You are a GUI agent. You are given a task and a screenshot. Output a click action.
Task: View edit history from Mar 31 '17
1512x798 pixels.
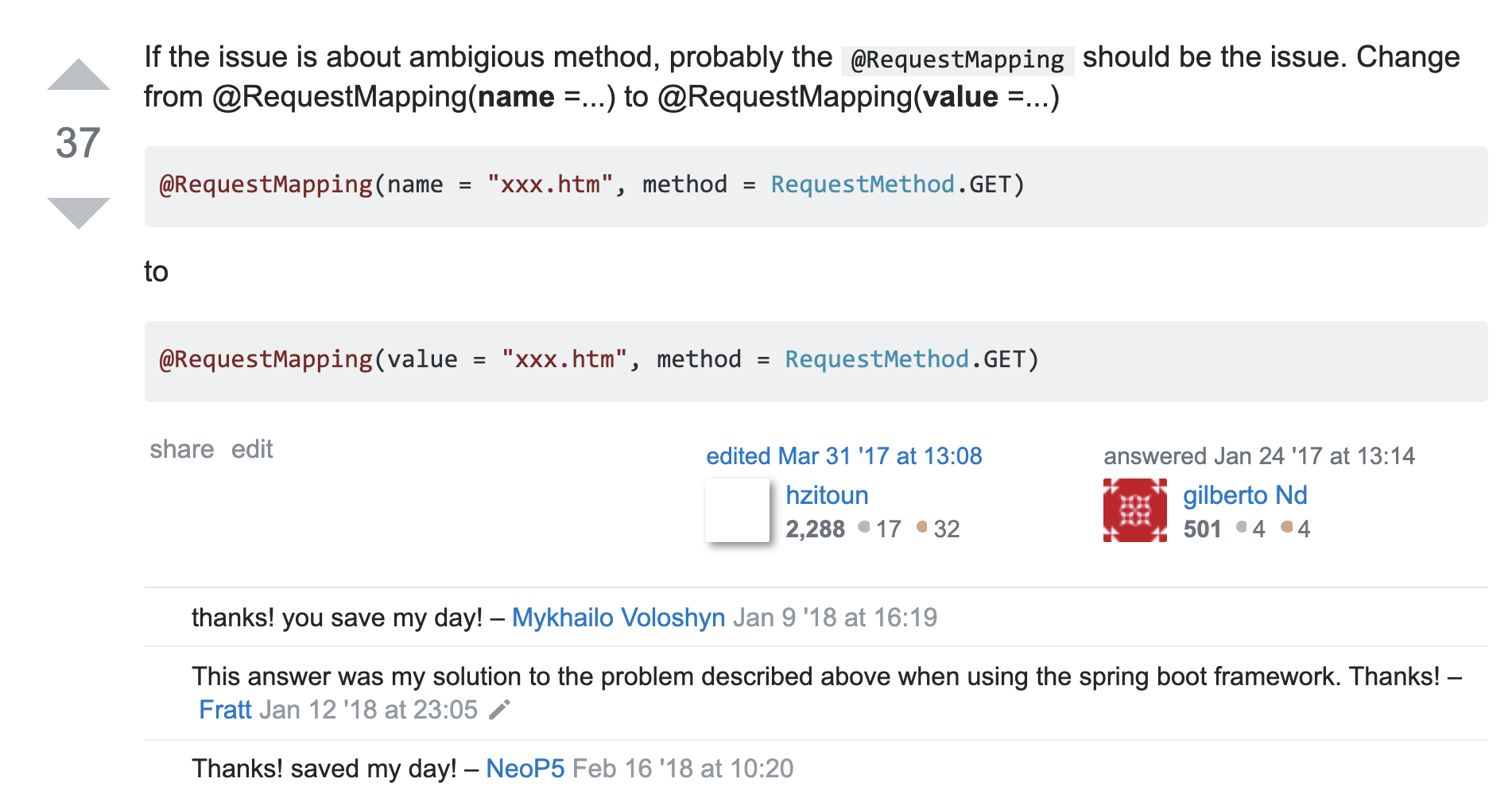click(x=843, y=456)
